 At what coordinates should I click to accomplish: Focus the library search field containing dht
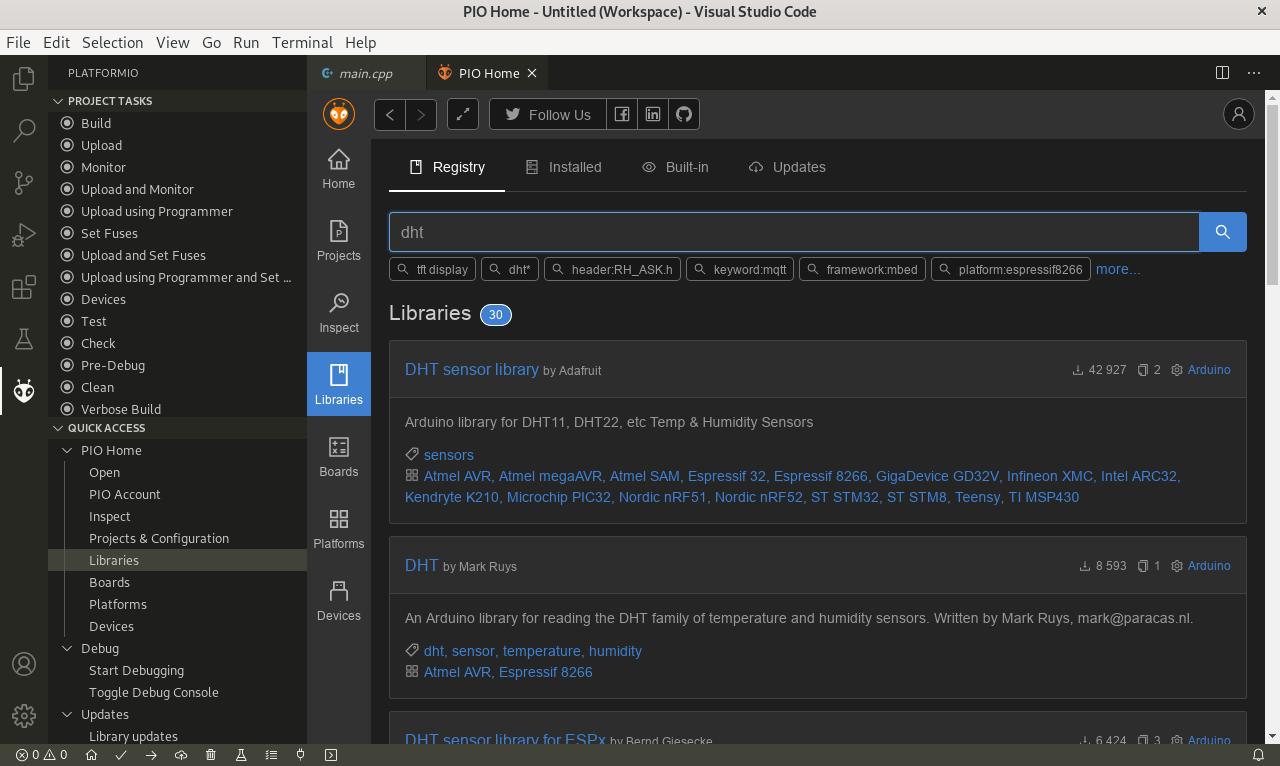pyautogui.click(x=794, y=232)
